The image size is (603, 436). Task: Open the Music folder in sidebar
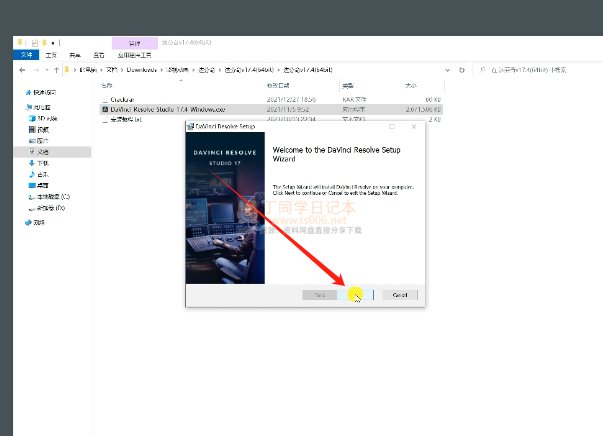[x=43, y=173]
